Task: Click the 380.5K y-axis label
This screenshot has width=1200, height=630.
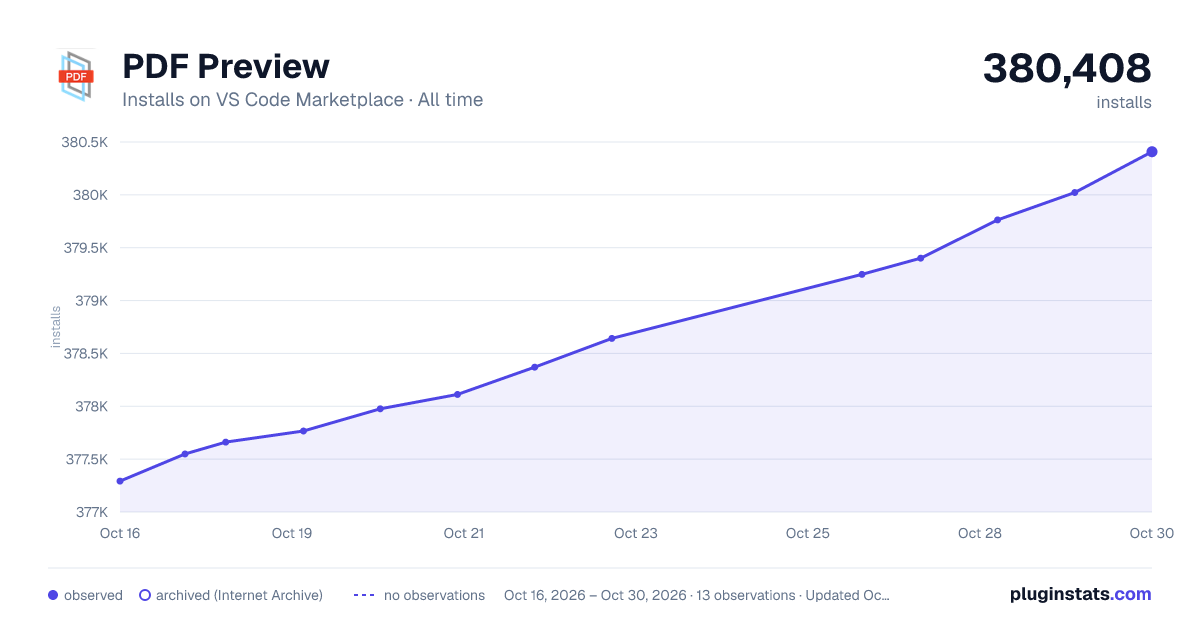Action: tap(85, 142)
